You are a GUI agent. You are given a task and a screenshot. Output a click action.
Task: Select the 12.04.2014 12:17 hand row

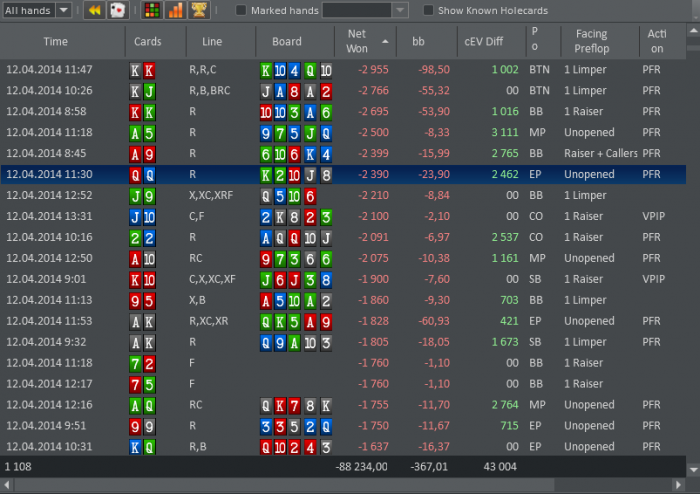tap(343, 384)
